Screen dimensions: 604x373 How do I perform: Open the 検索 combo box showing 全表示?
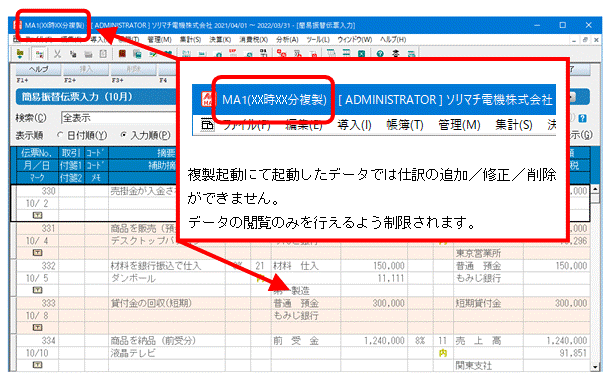click(118, 118)
